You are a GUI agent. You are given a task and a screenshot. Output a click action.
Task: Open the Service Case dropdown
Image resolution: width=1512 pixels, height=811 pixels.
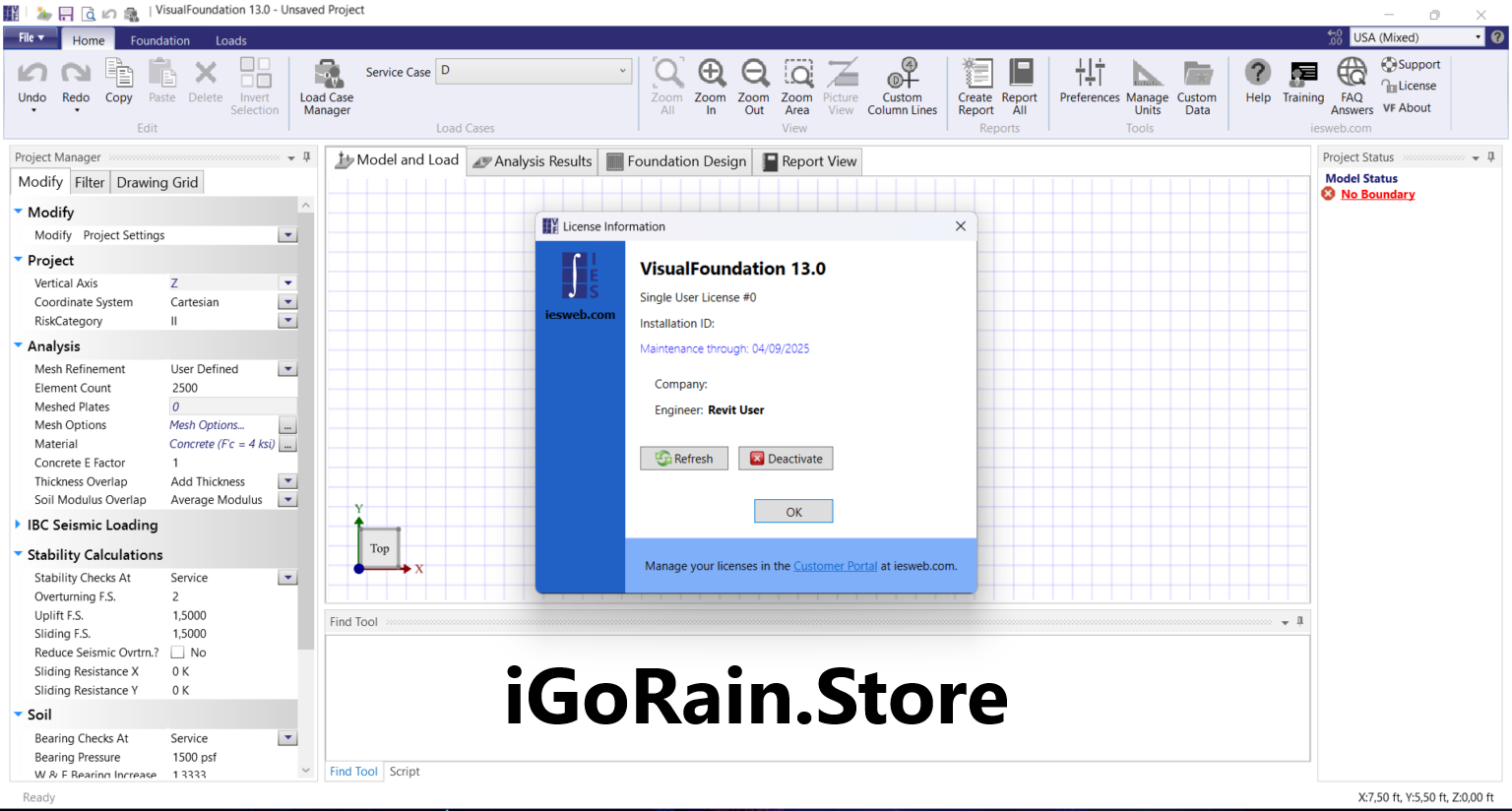pos(622,71)
